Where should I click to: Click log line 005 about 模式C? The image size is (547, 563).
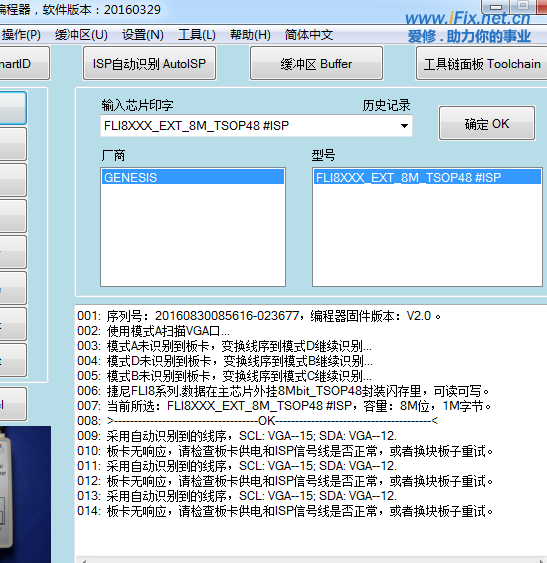coord(224,376)
